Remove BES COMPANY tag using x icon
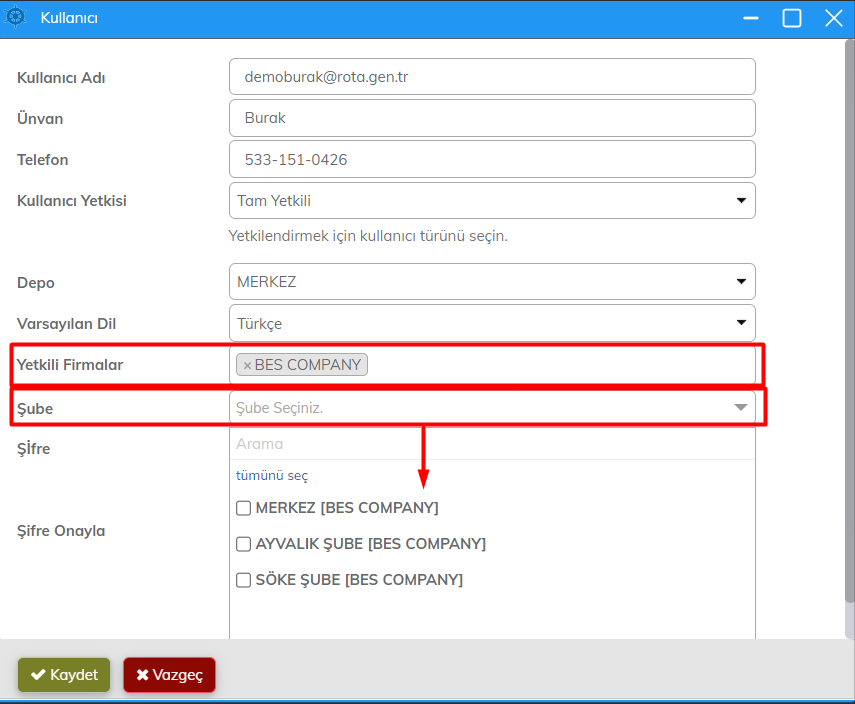855x704 pixels. pos(247,366)
